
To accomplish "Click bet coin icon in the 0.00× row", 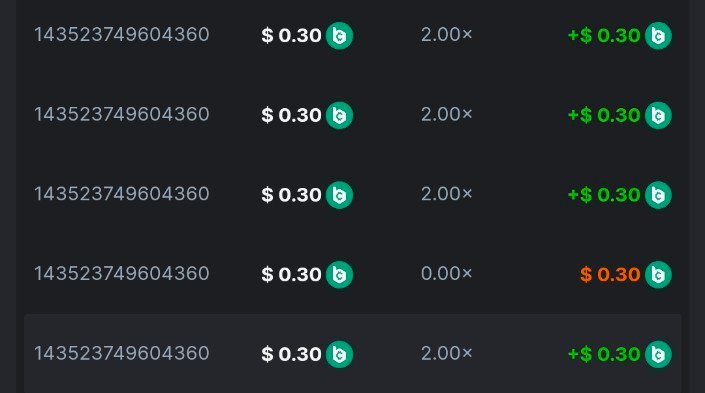I will coord(339,274).
